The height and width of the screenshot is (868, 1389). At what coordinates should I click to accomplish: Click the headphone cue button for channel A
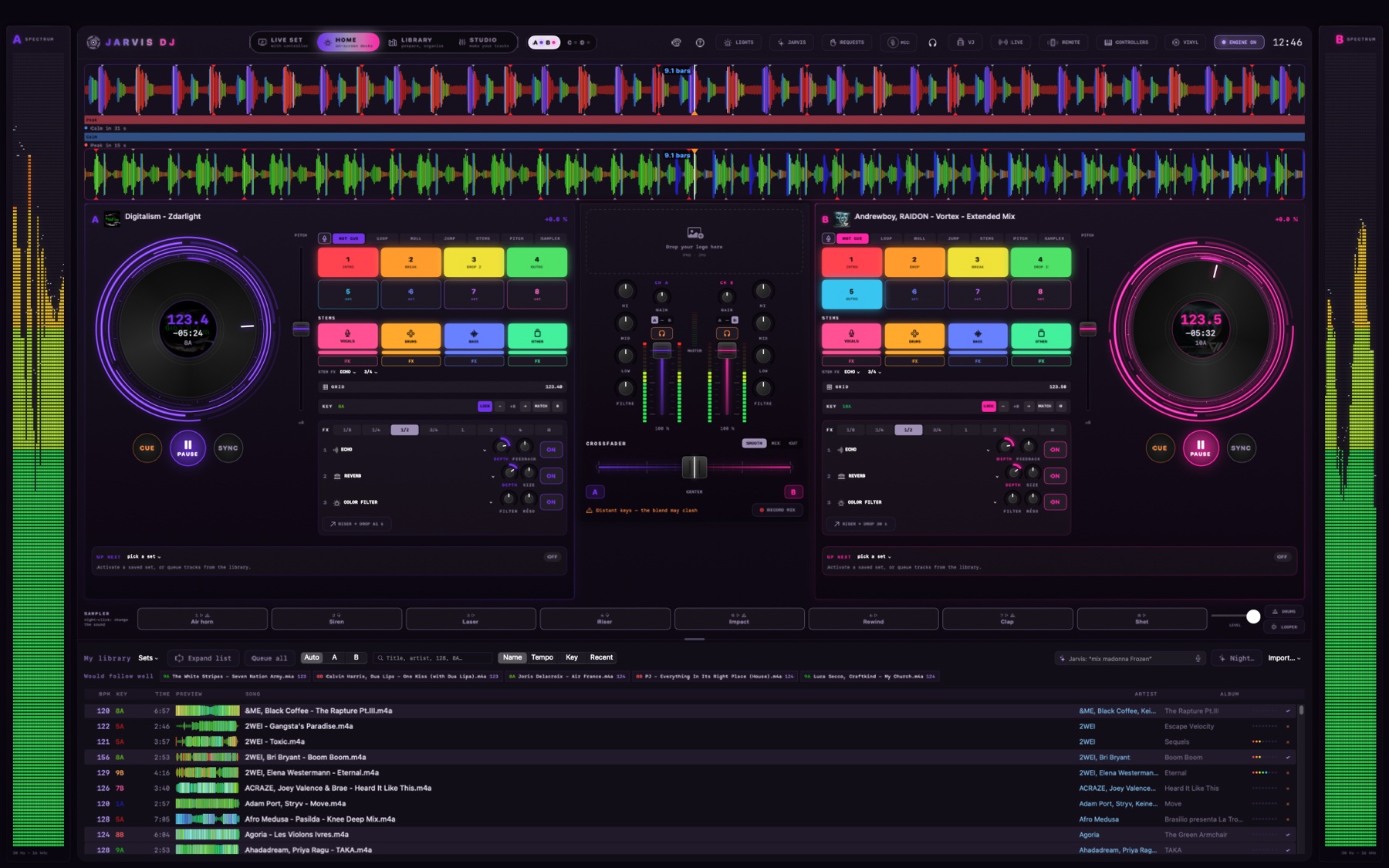[x=661, y=333]
